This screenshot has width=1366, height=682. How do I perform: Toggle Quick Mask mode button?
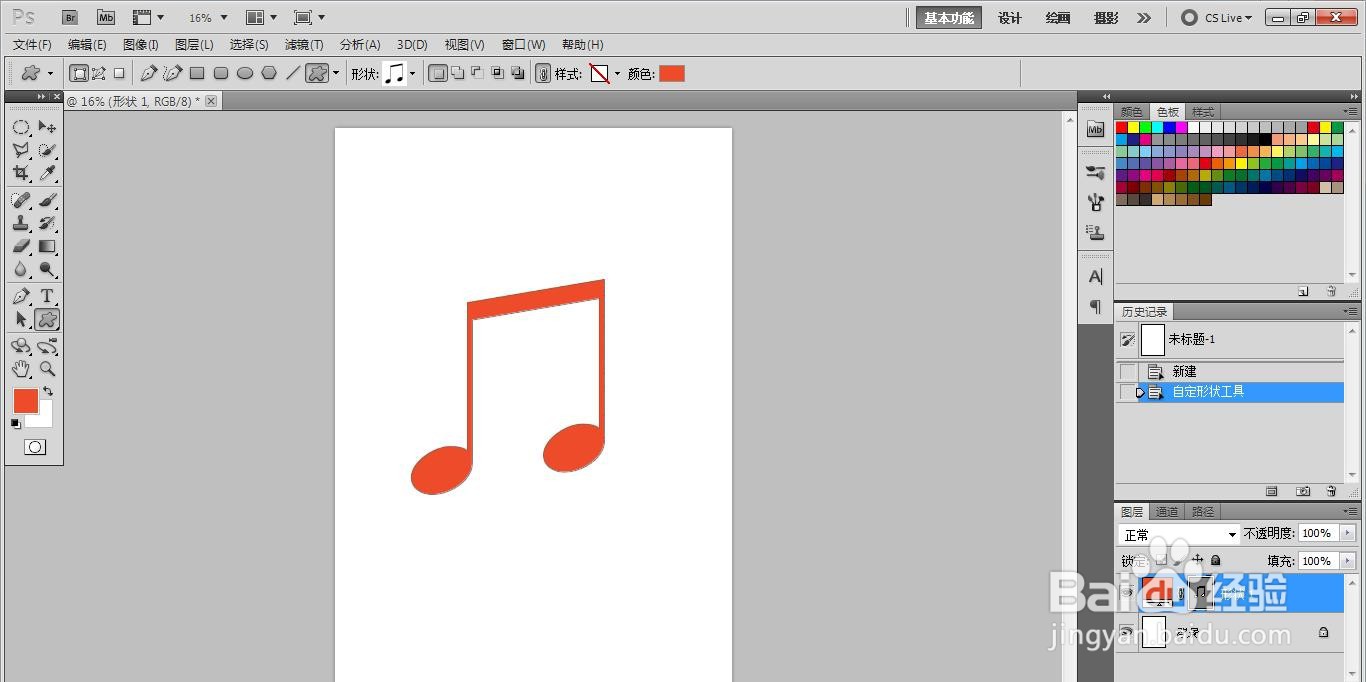point(35,447)
